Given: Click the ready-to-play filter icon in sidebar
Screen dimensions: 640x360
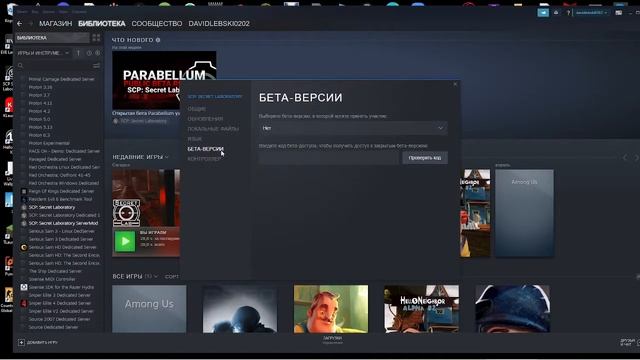Looking at the screenshot, I should point(98,53).
